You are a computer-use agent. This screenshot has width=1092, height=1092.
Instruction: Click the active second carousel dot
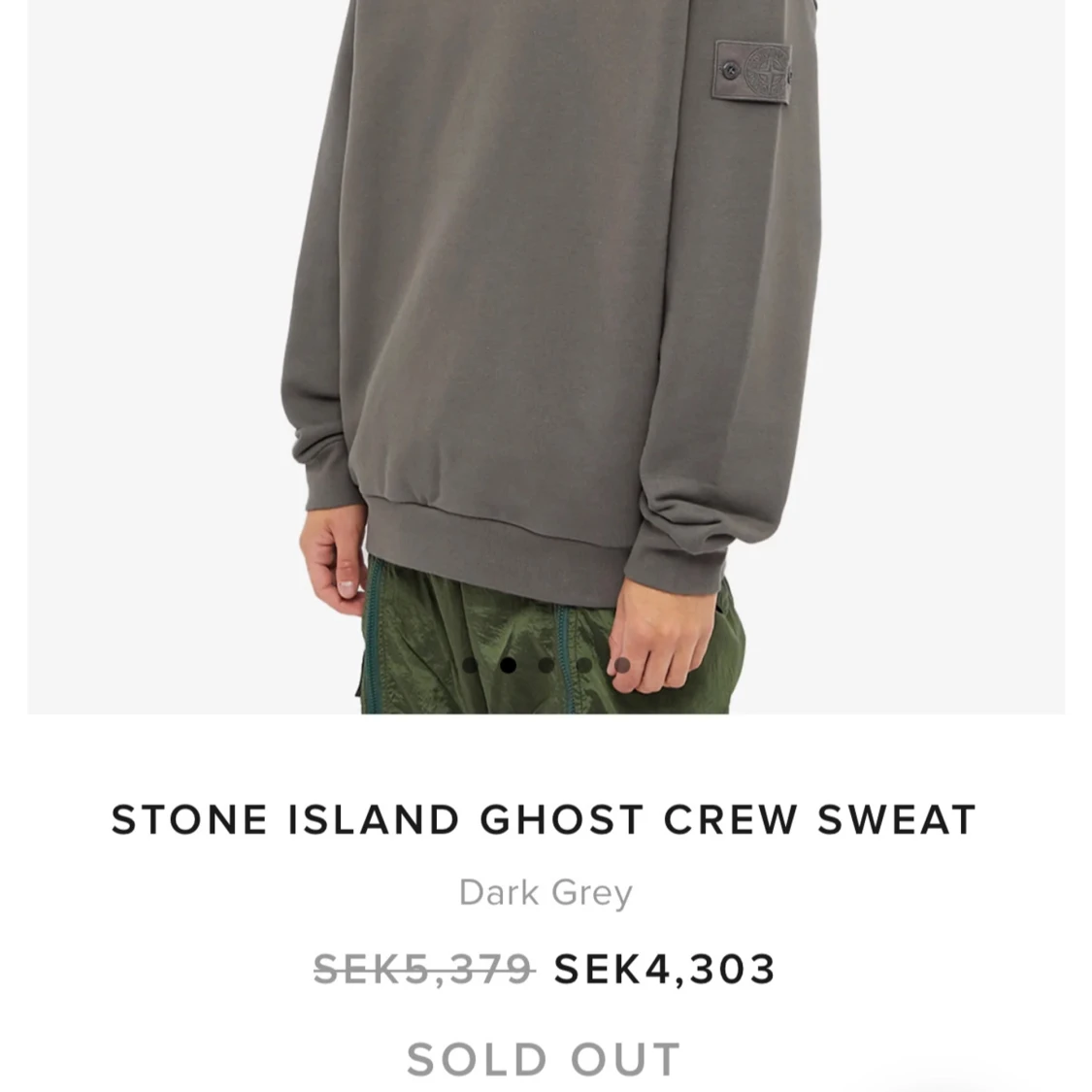tap(509, 665)
